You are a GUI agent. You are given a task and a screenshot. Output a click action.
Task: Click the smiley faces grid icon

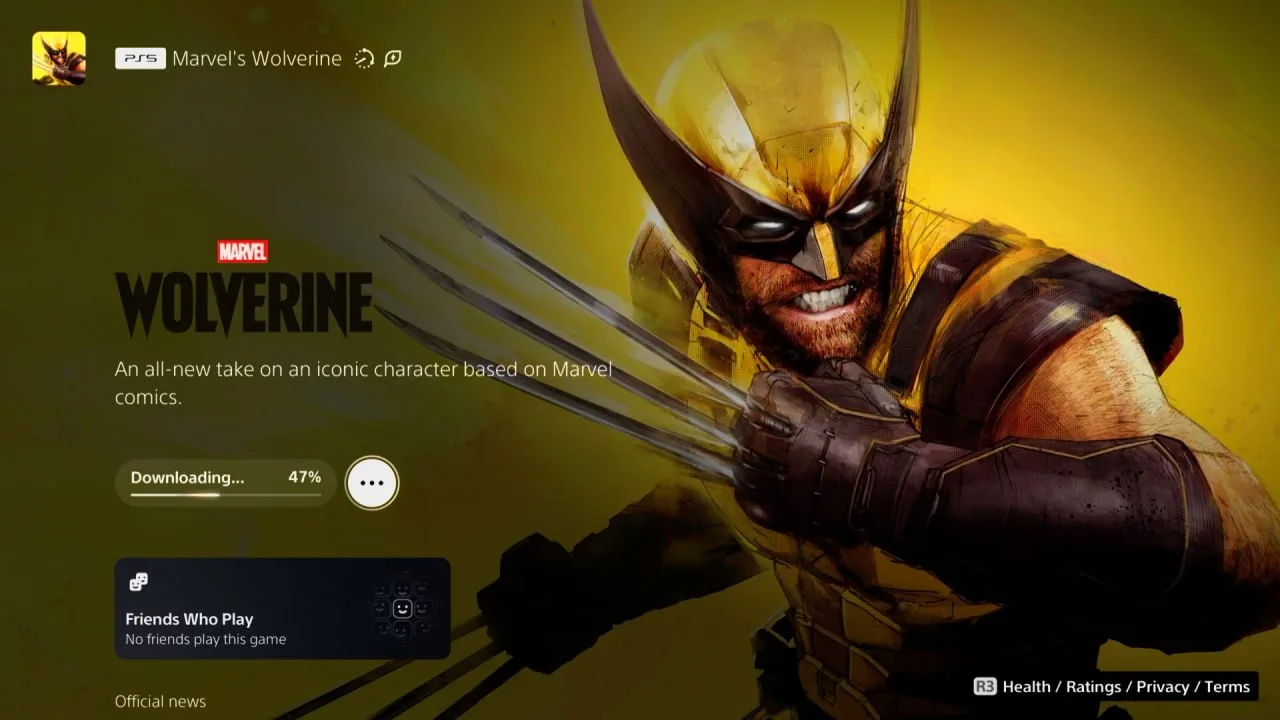(401, 608)
